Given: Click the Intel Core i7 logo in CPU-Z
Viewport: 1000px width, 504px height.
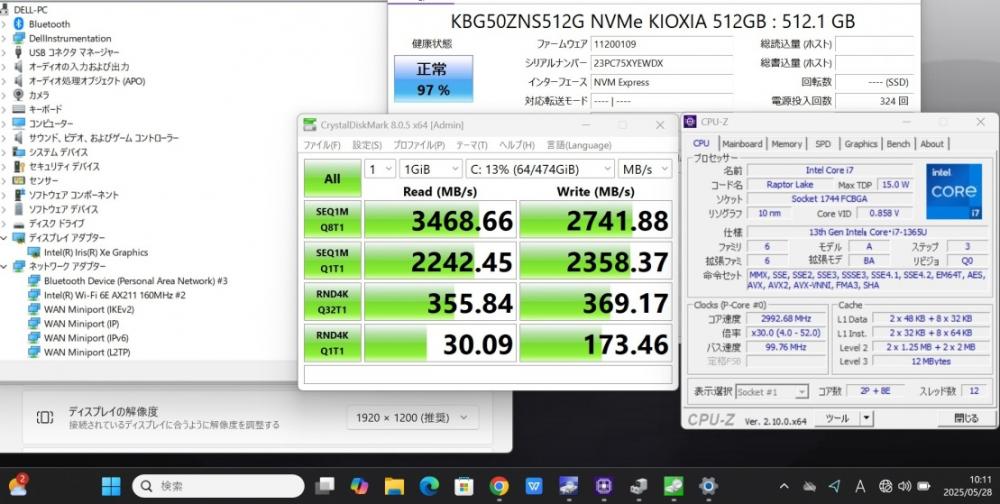Looking at the screenshot, I should coord(953,191).
